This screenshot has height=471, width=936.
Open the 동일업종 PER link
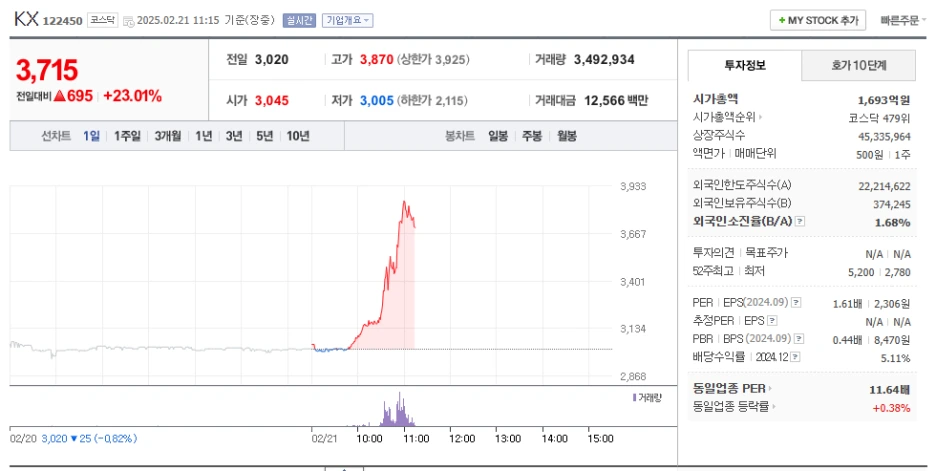[x=732, y=389]
